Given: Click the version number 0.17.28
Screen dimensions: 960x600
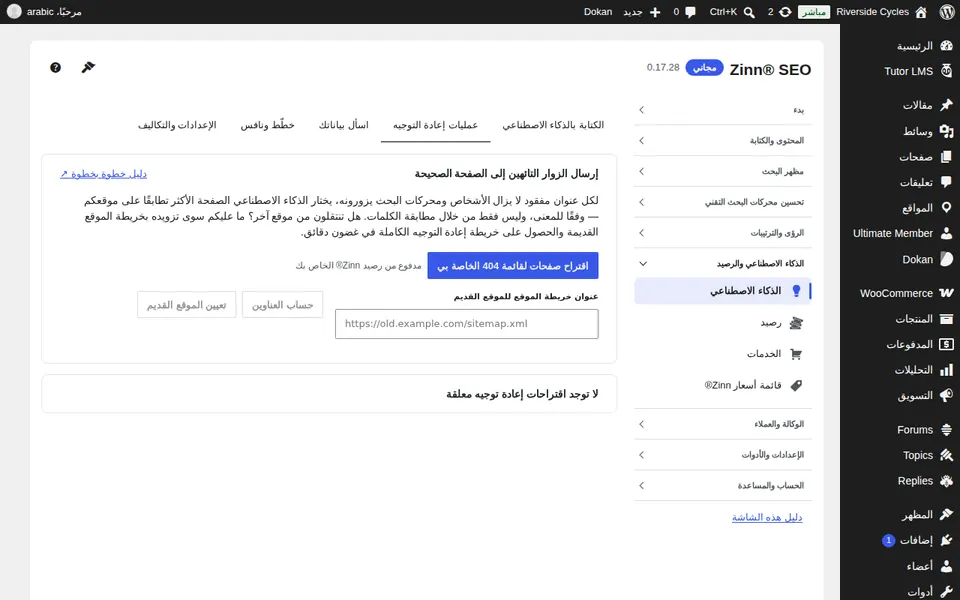Looking at the screenshot, I should tap(663, 67).
